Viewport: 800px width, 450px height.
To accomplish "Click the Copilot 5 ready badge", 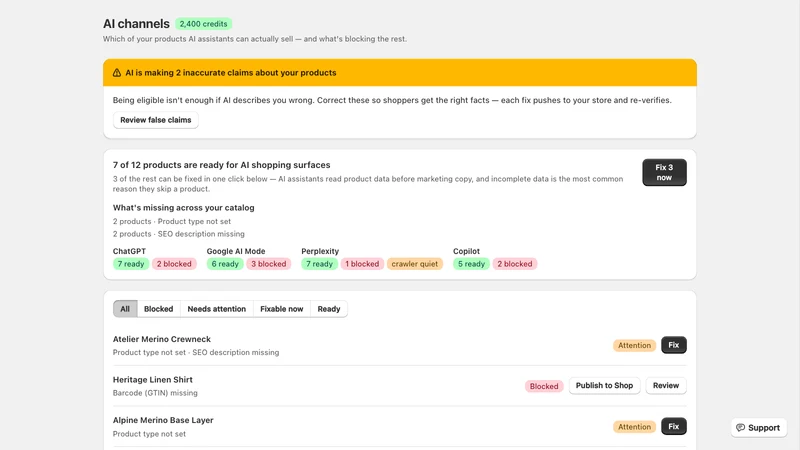I will tap(471, 264).
